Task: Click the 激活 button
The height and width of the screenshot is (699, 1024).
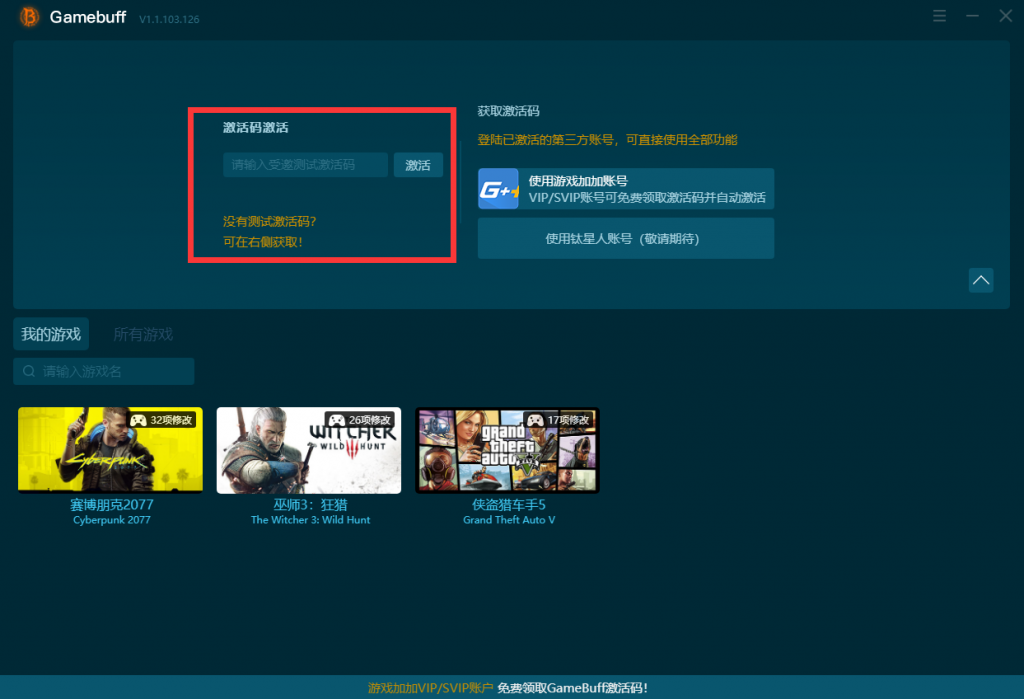Action: tap(418, 165)
